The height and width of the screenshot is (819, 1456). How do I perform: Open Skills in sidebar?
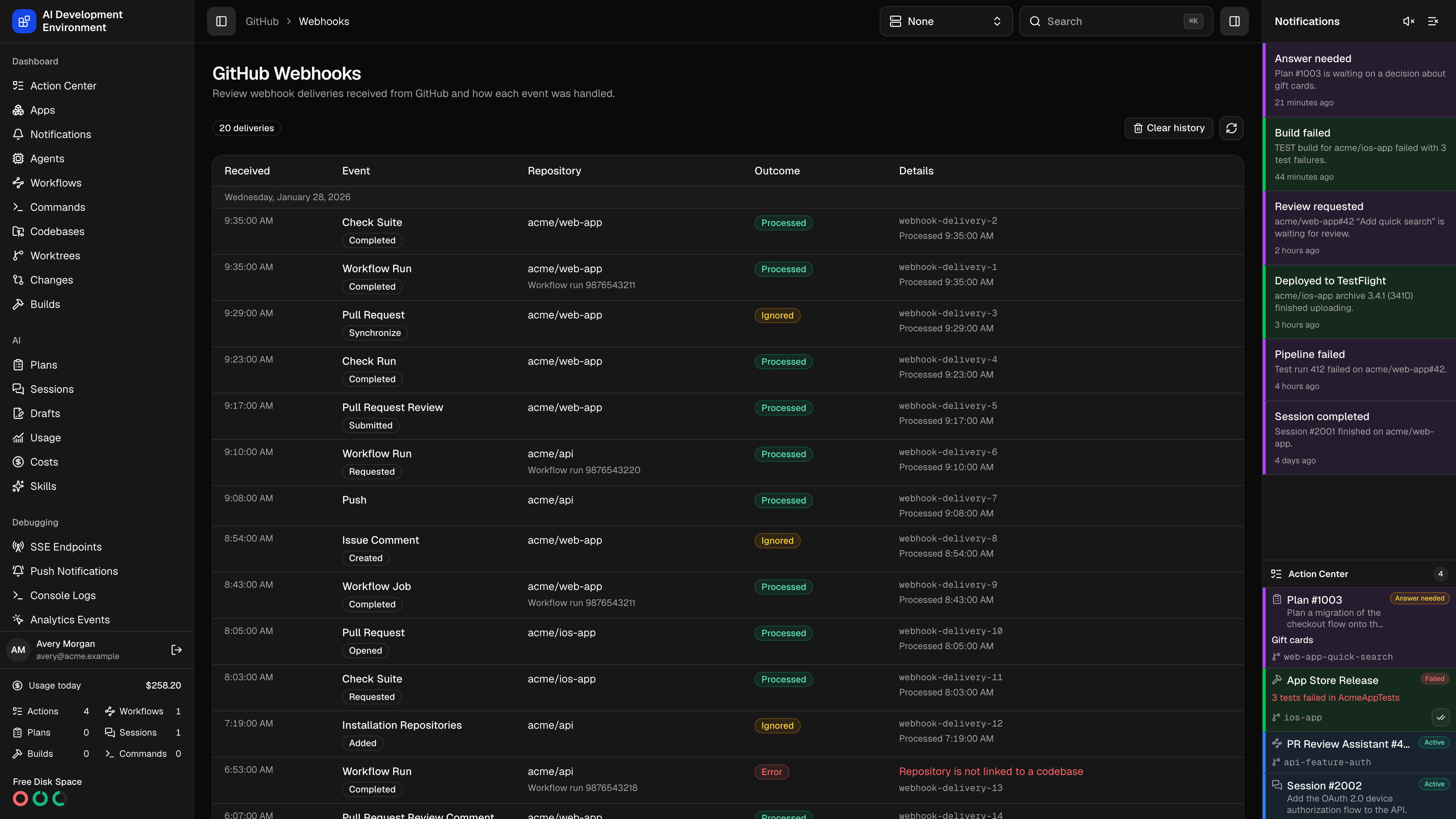coord(97,486)
